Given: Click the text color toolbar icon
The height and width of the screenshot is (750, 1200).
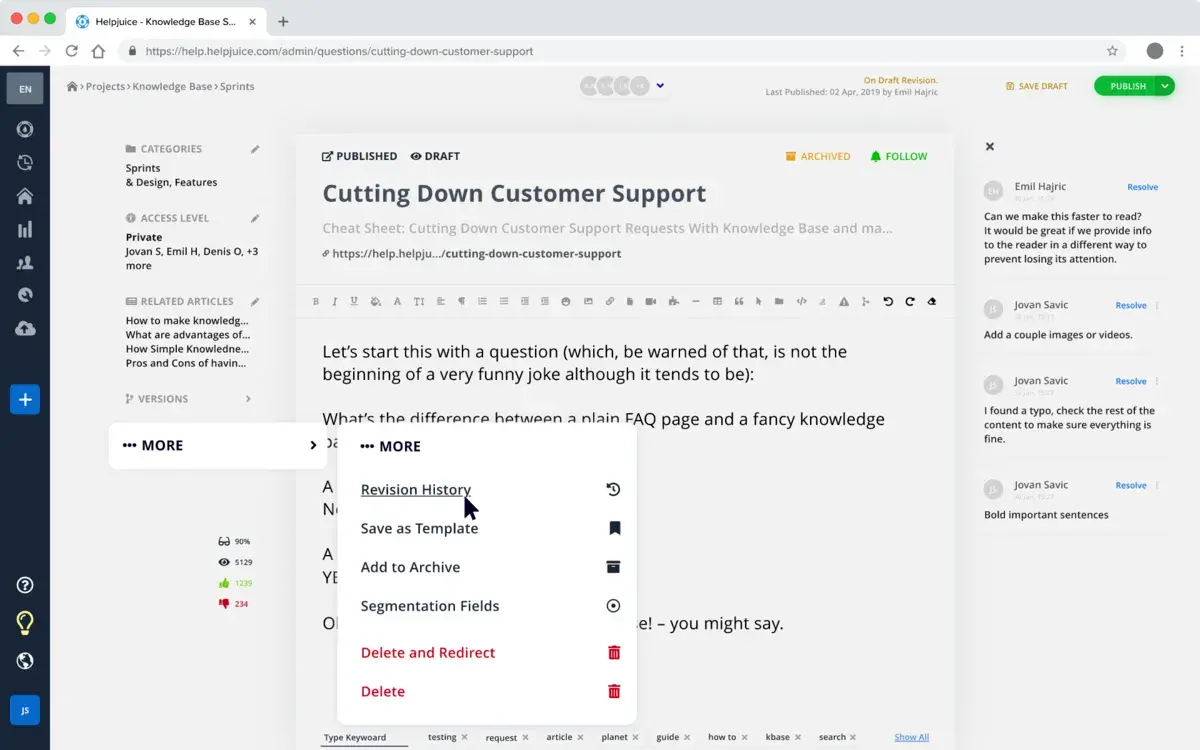Looking at the screenshot, I should 397,301.
